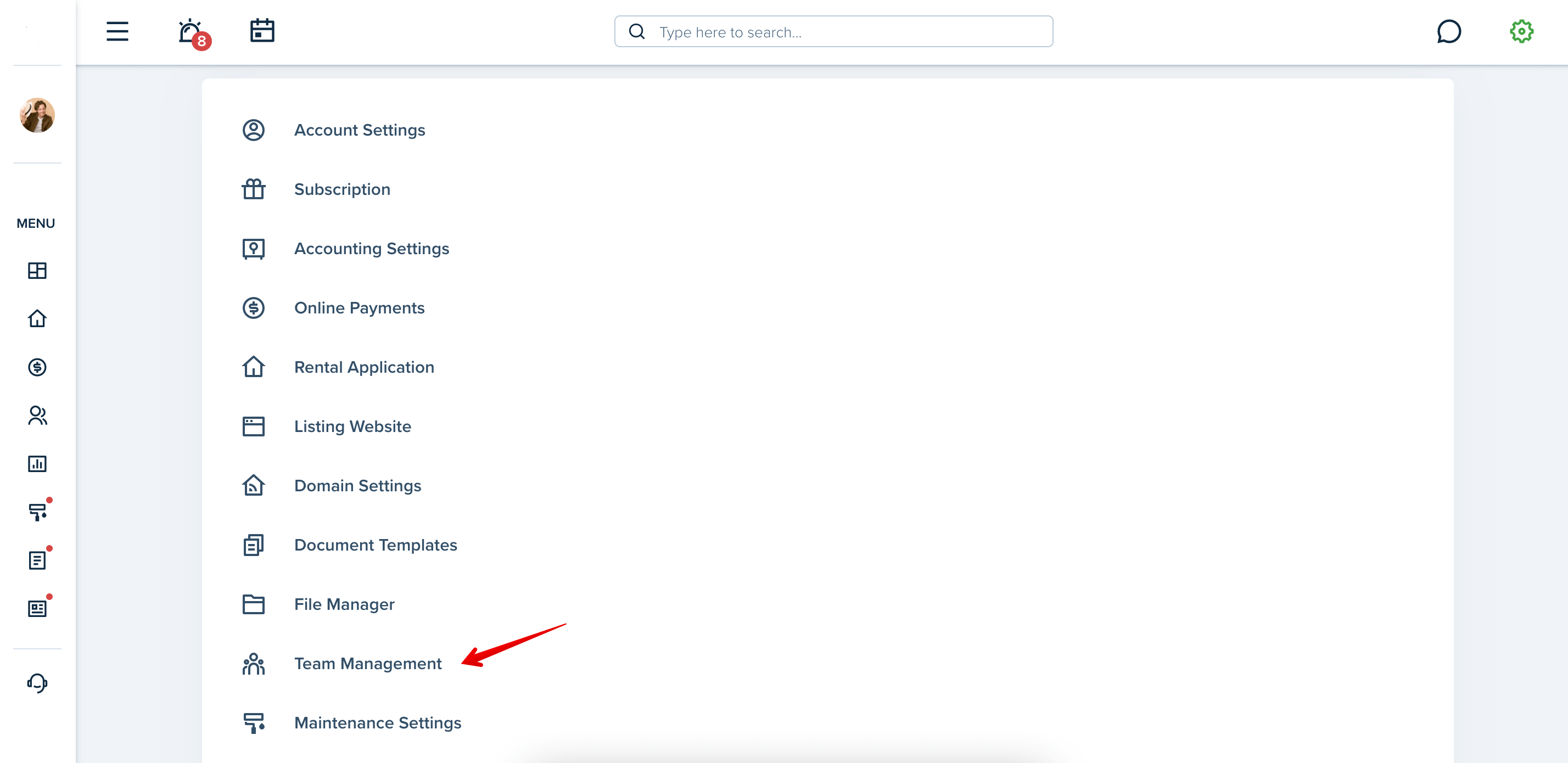Open the dashboard grid sidebar icon
Screen dimensions: 1568x763
(x=37, y=270)
